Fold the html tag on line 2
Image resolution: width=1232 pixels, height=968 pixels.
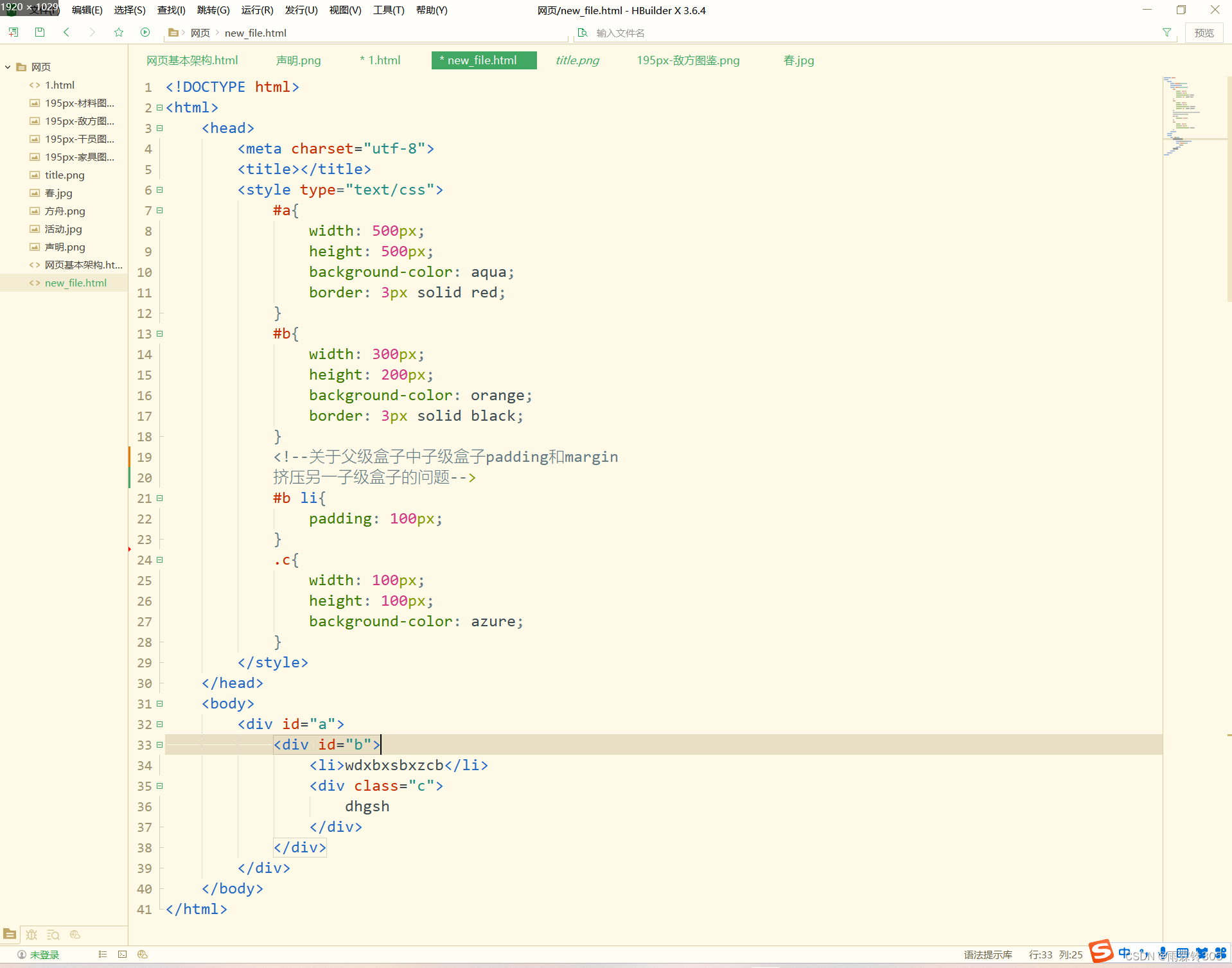pos(159,108)
